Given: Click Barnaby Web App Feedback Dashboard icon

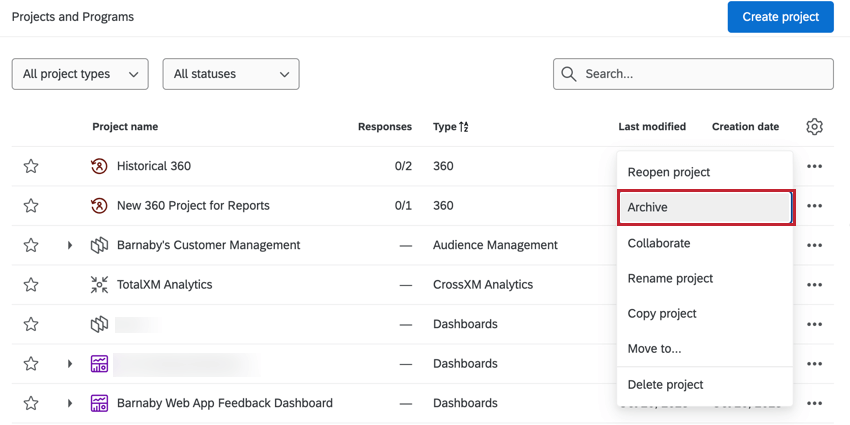Looking at the screenshot, I should click(99, 403).
